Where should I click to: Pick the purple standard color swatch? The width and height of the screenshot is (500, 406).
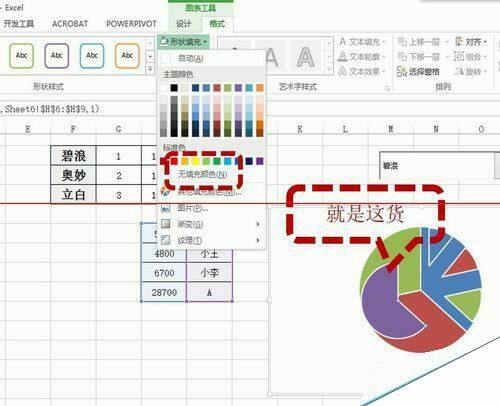[x=260, y=161]
